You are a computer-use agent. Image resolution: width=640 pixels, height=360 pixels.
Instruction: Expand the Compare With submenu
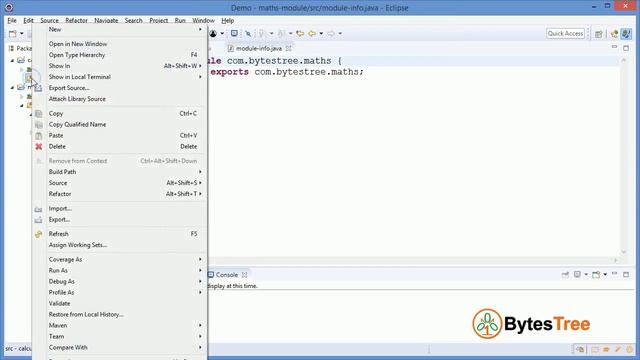point(120,347)
